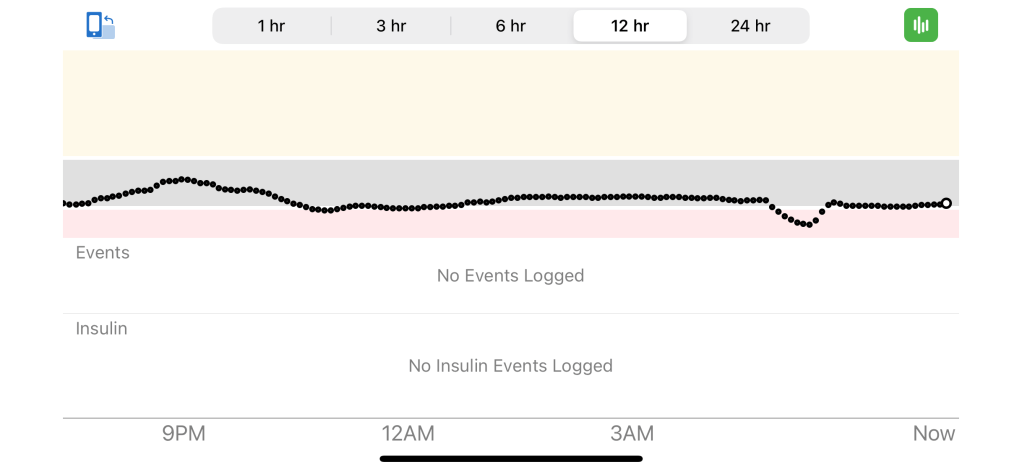1022x472 pixels.
Task: Tap the No Events Logged text
Action: pos(510,276)
